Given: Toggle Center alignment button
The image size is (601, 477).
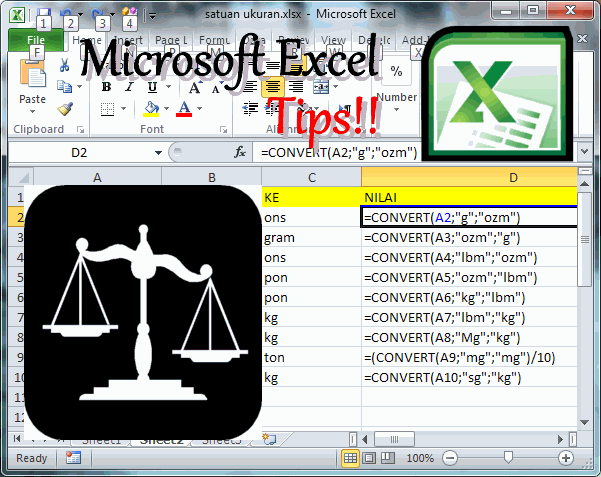Looking at the screenshot, I should [273, 87].
